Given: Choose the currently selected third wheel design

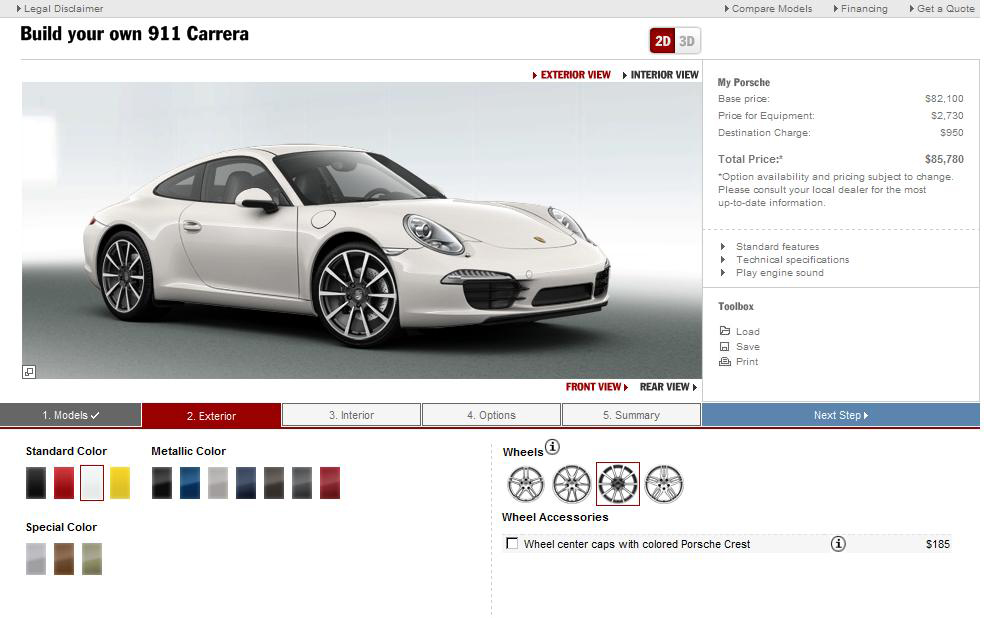Looking at the screenshot, I should pyautogui.click(x=618, y=484).
